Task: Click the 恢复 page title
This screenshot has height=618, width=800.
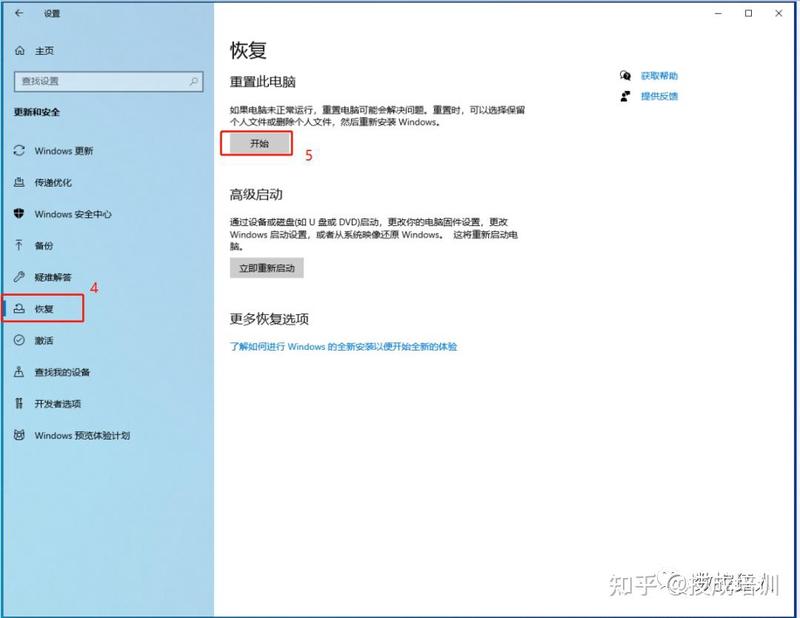Action: click(x=248, y=50)
